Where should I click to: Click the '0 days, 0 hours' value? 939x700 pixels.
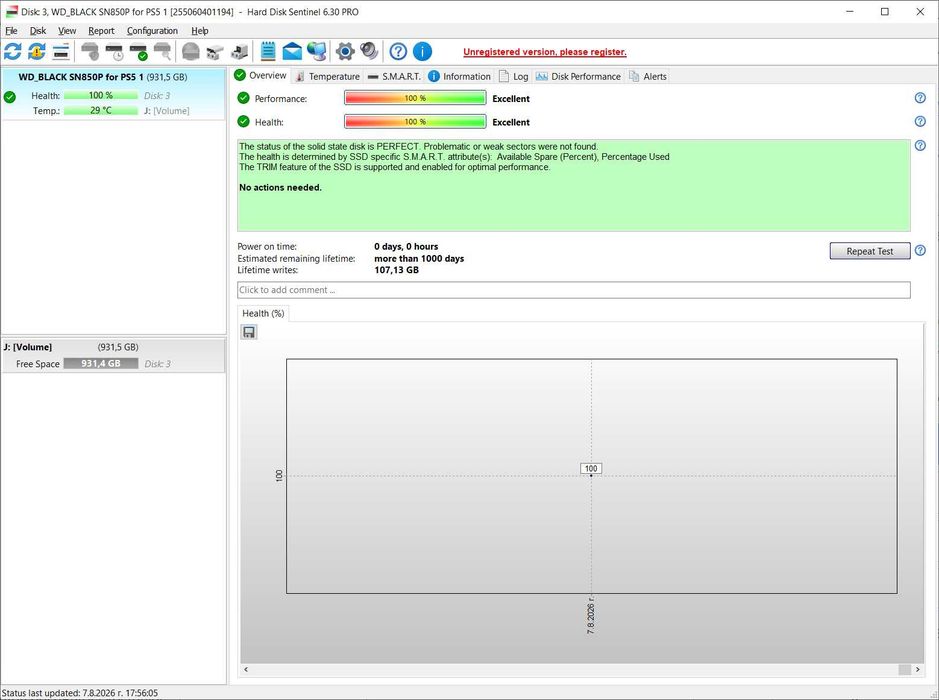(406, 247)
